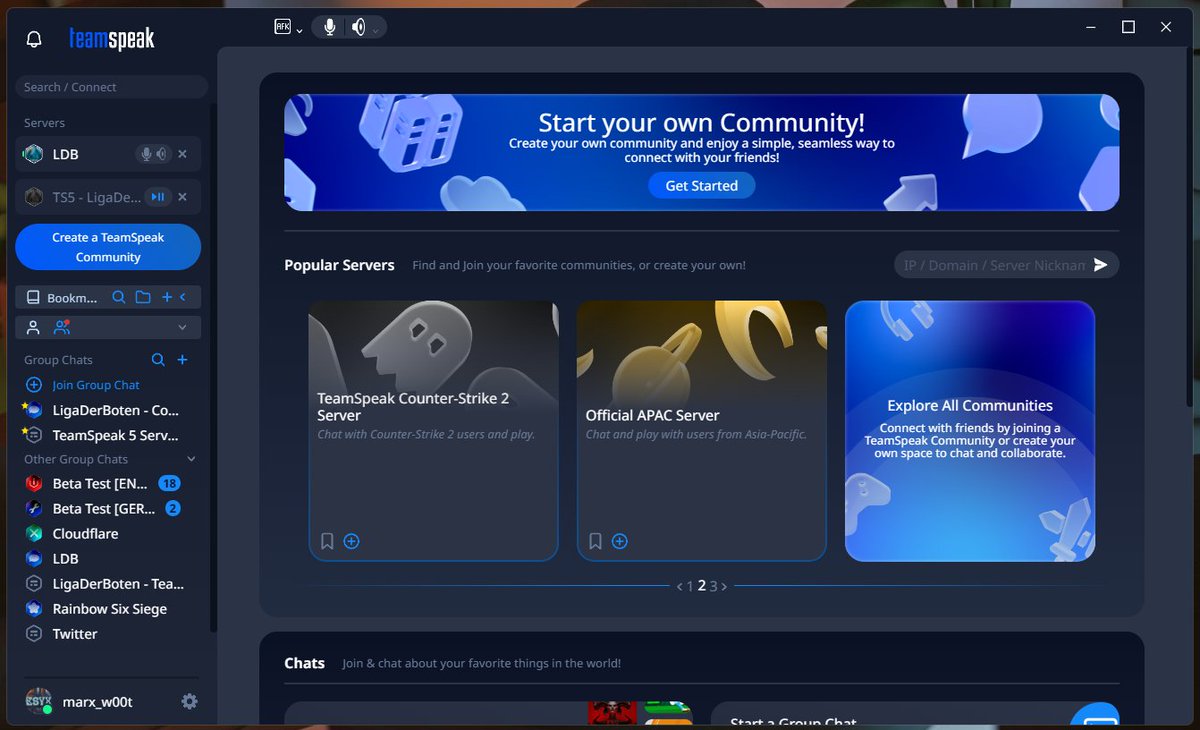This screenshot has height=730, width=1200.
Task: Search group chats with magnifier icon
Action: (x=158, y=360)
